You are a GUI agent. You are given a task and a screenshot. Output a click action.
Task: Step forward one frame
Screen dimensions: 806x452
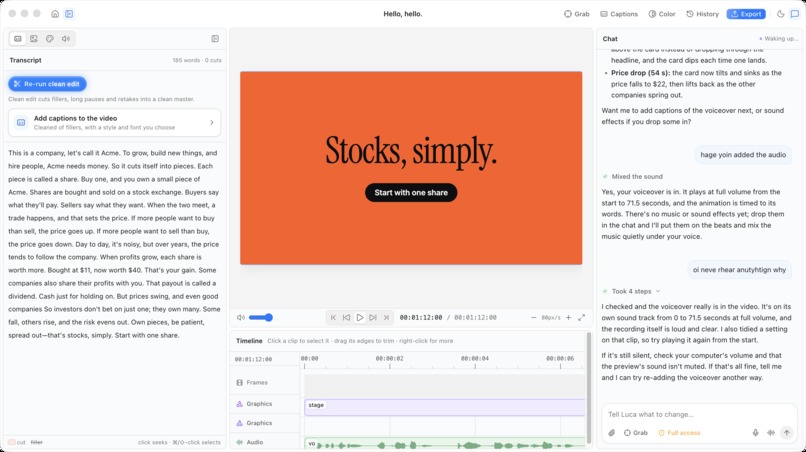click(x=373, y=317)
